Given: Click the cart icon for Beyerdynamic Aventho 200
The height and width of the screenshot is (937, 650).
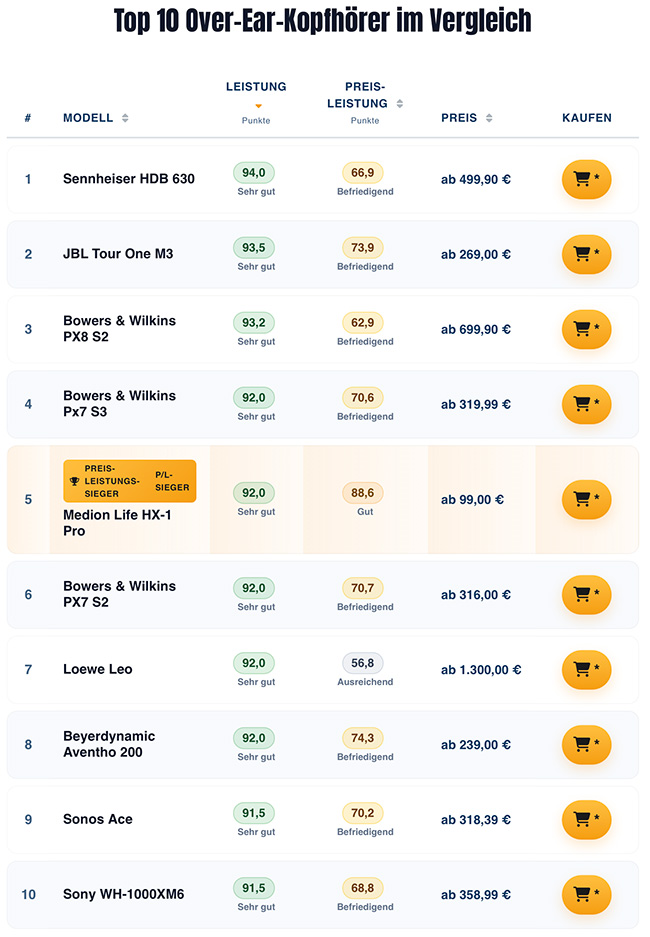Looking at the screenshot, I should click(586, 745).
